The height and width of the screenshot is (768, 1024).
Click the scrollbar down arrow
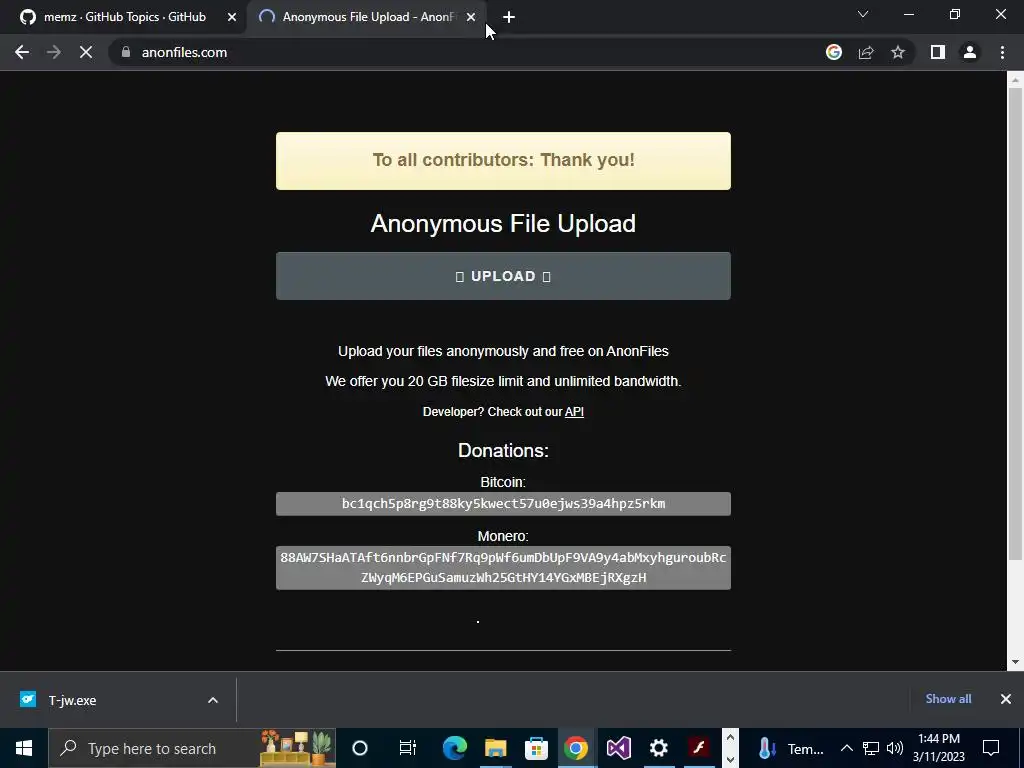point(1015,662)
